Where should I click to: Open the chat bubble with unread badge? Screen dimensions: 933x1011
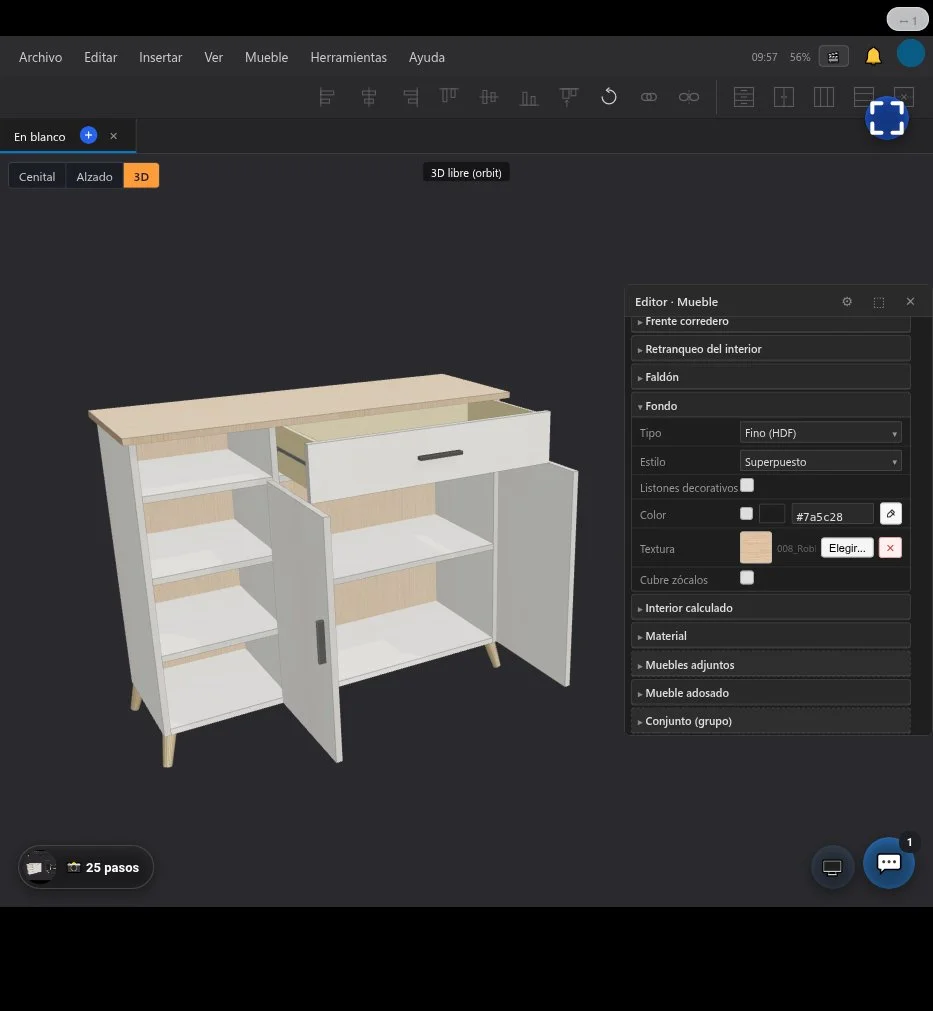coord(889,863)
